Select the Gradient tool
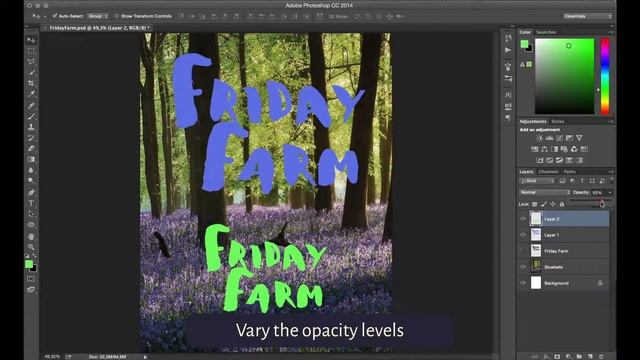 point(31,159)
